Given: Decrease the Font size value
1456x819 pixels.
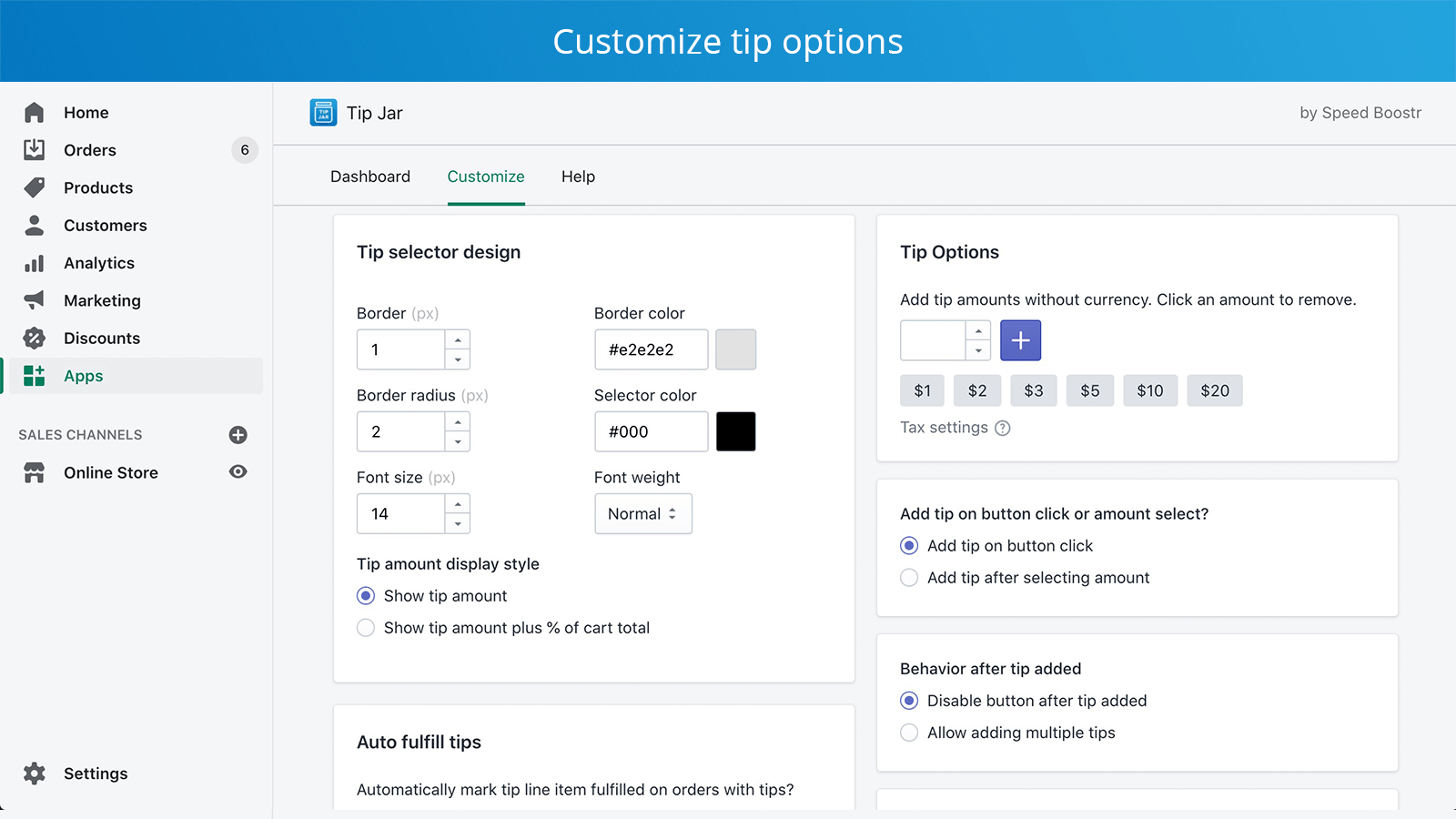Looking at the screenshot, I should 458,524.
